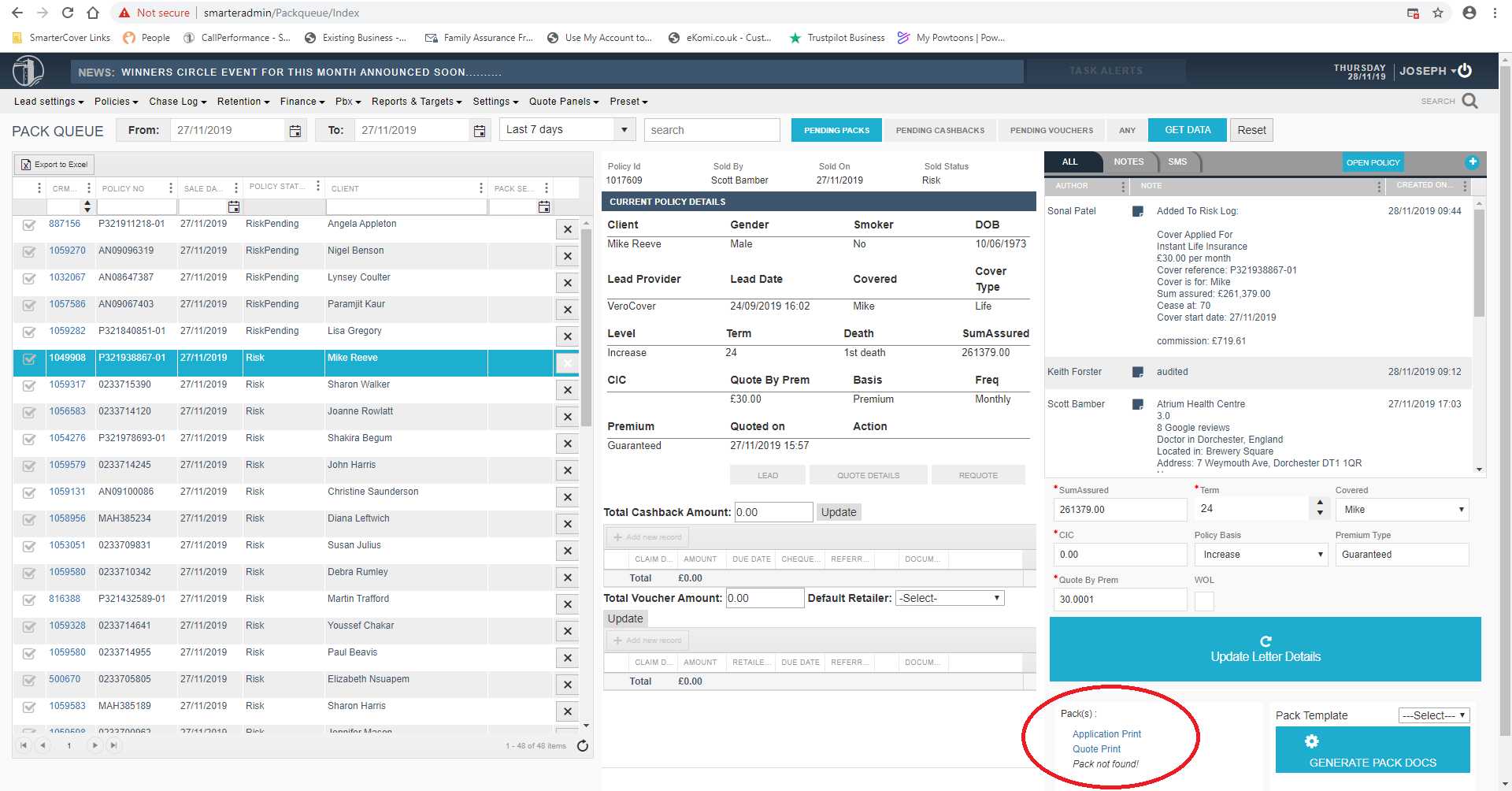Open column menu for Client header
The height and width of the screenshot is (791, 1512).
click(481, 188)
